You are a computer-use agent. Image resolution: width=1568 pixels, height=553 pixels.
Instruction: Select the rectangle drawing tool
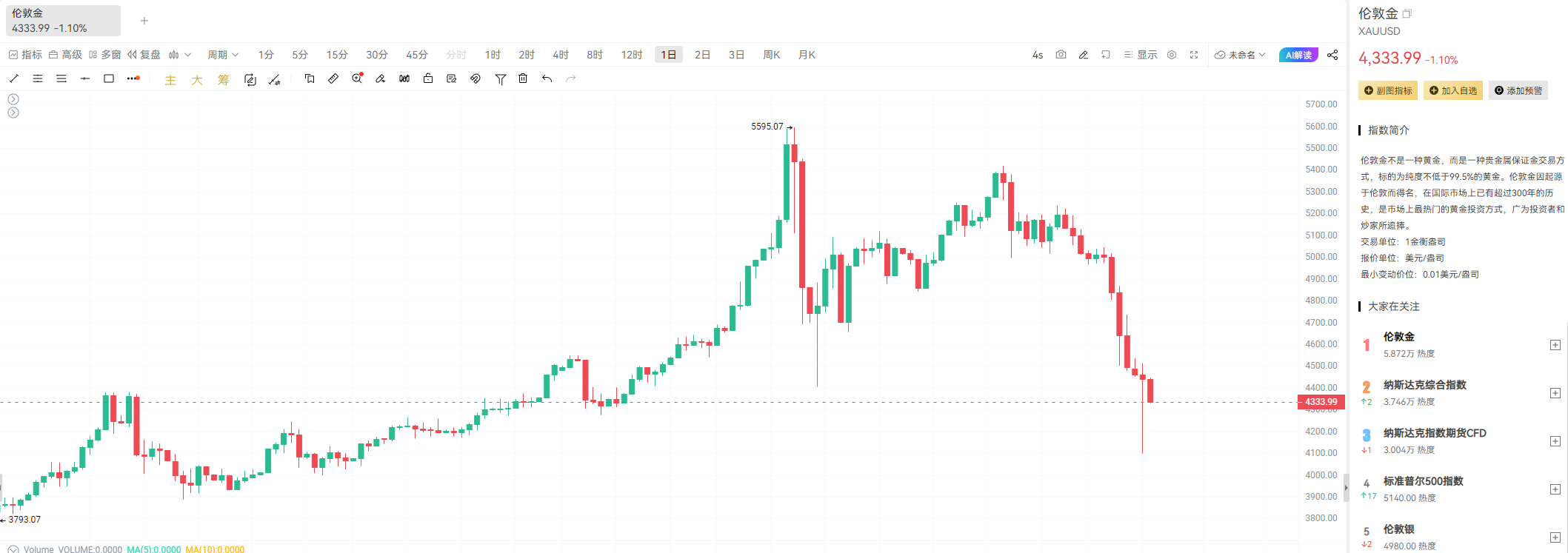(109, 78)
